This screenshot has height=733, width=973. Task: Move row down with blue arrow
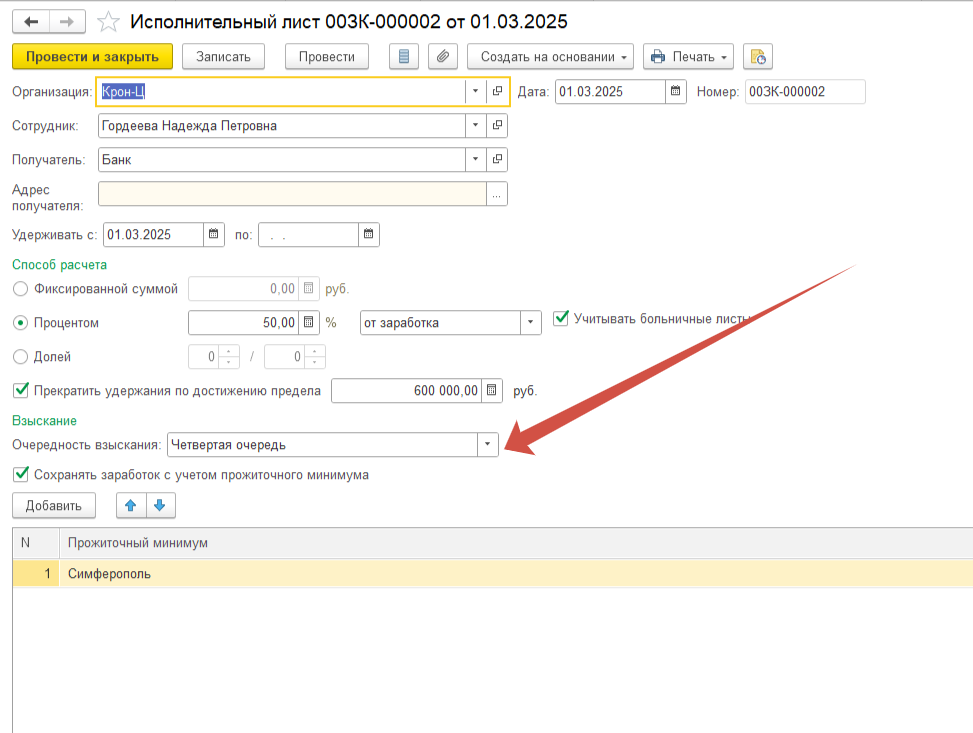(x=161, y=506)
